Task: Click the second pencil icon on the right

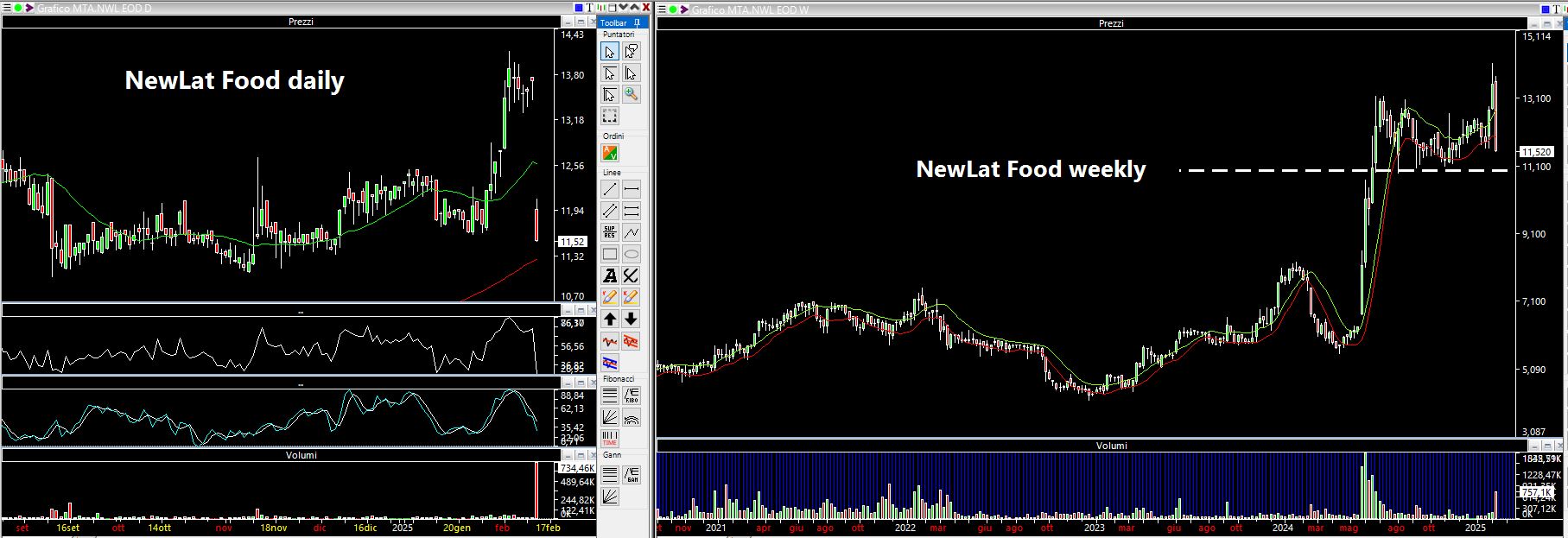Action: pos(632,297)
